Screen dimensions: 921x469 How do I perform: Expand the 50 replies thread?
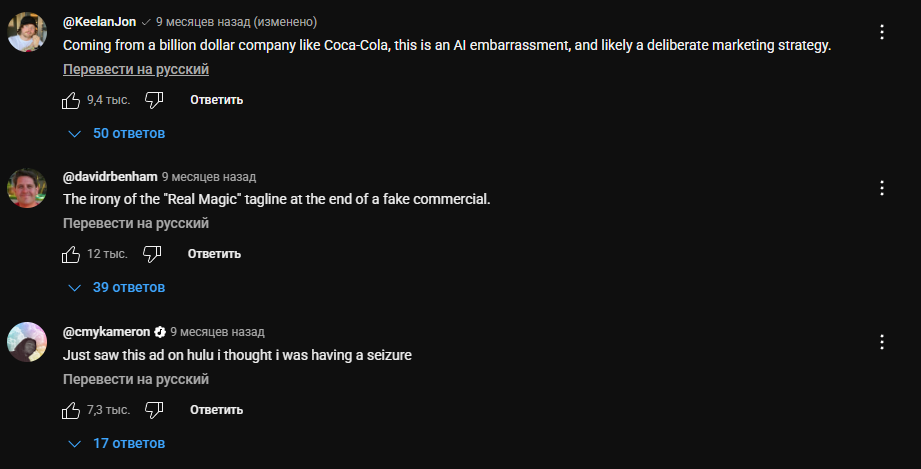116,133
